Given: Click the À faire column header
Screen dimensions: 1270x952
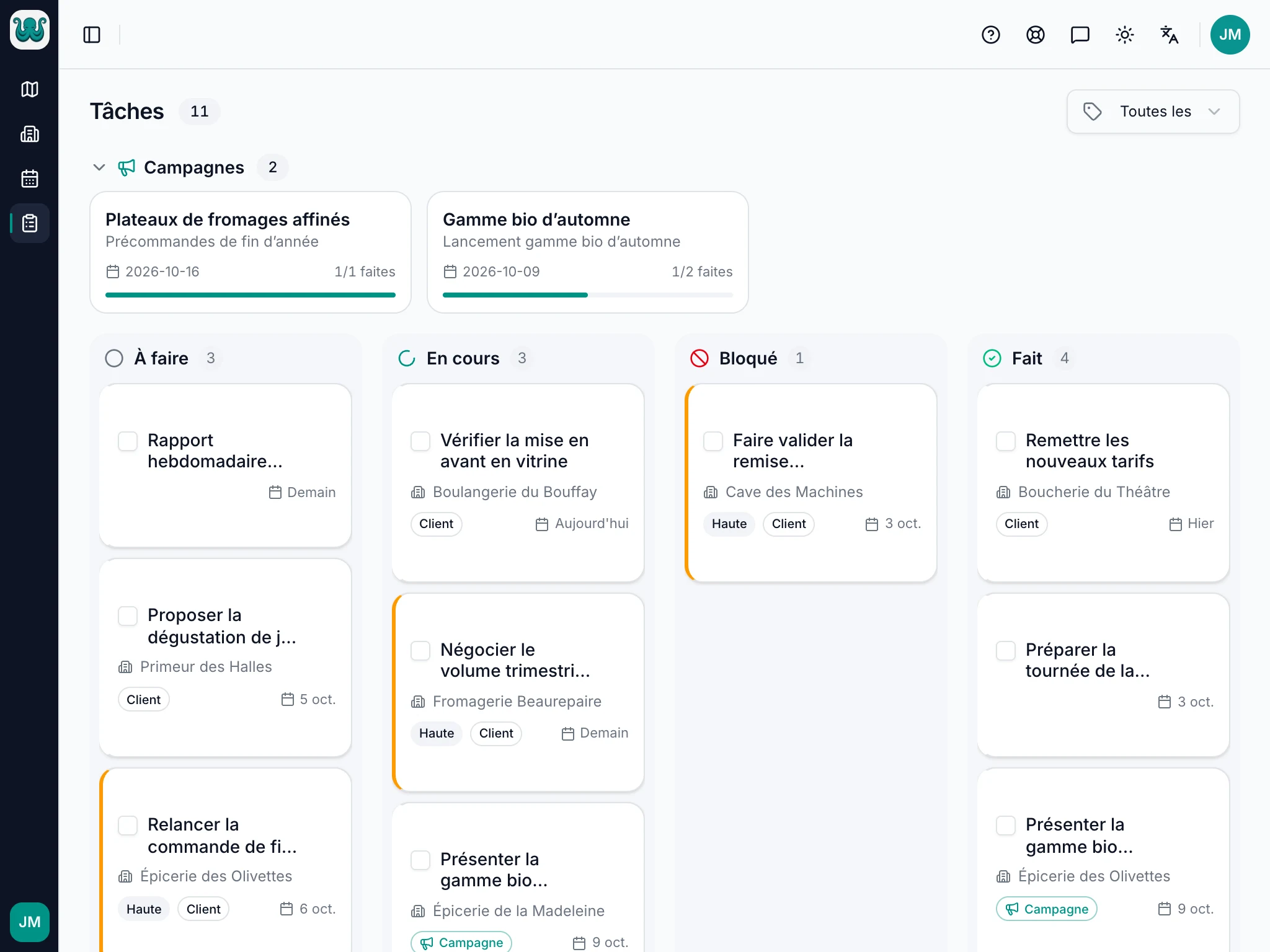Looking at the screenshot, I should [161, 358].
